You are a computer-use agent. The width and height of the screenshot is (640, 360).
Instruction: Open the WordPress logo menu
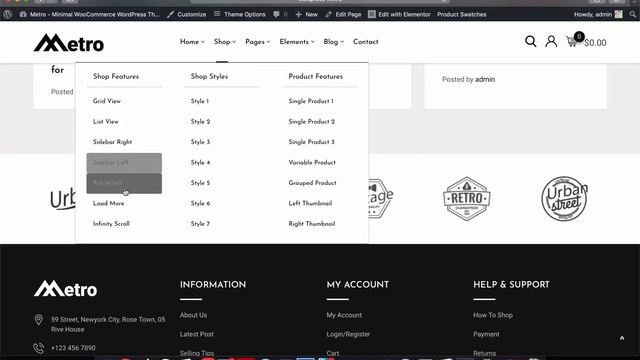click(x=7, y=14)
